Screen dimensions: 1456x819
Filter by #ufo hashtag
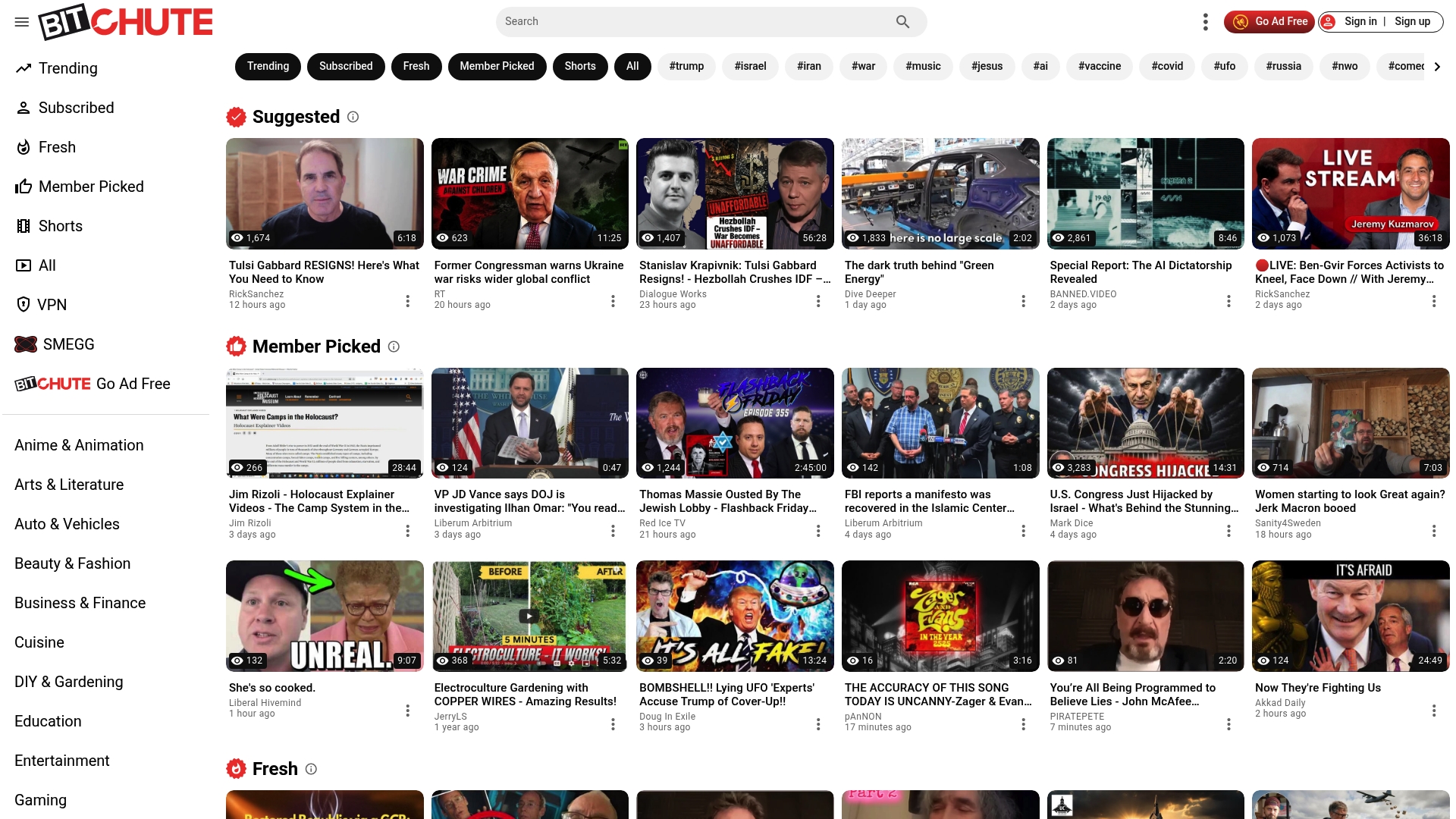click(x=1225, y=67)
